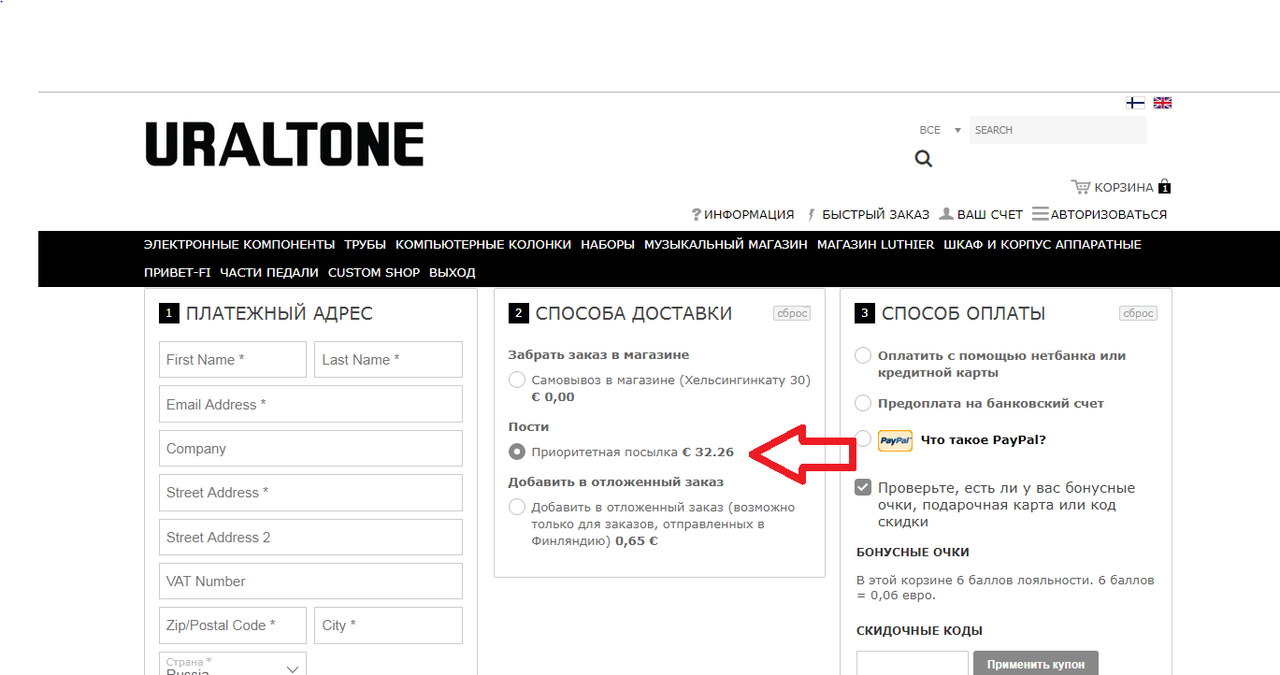Open МУЗЫКАЛЬНЫЙ МАГАЗИН menu
1280x675 pixels.
tap(725, 244)
